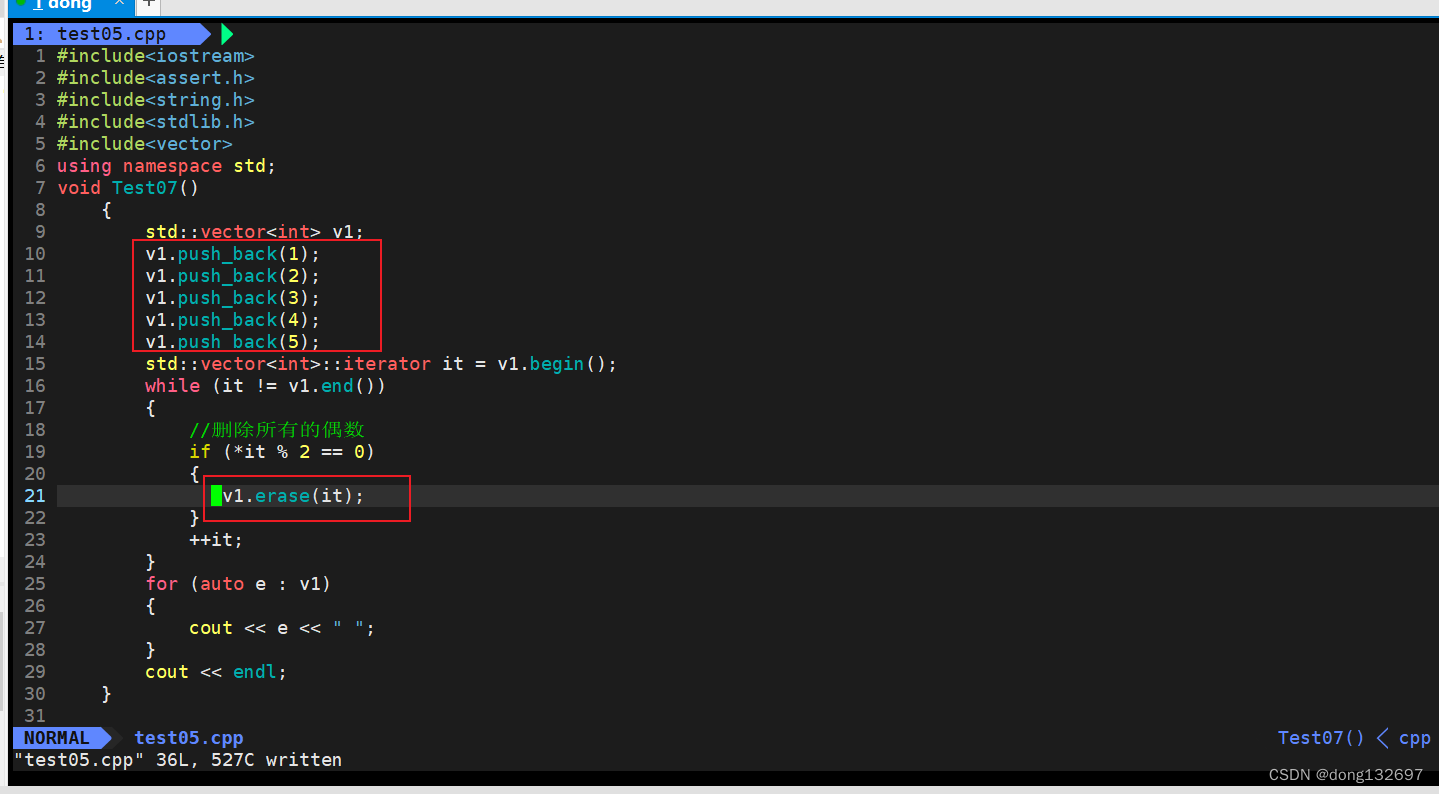The height and width of the screenshot is (794, 1439).
Task: Click the v1.push_back(5); statement
Action: click(x=233, y=342)
